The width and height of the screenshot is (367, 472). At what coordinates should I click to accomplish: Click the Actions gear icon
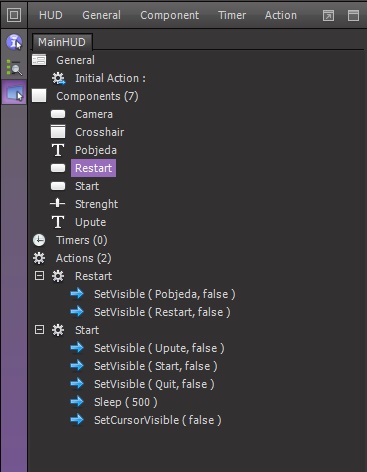[x=39, y=258]
